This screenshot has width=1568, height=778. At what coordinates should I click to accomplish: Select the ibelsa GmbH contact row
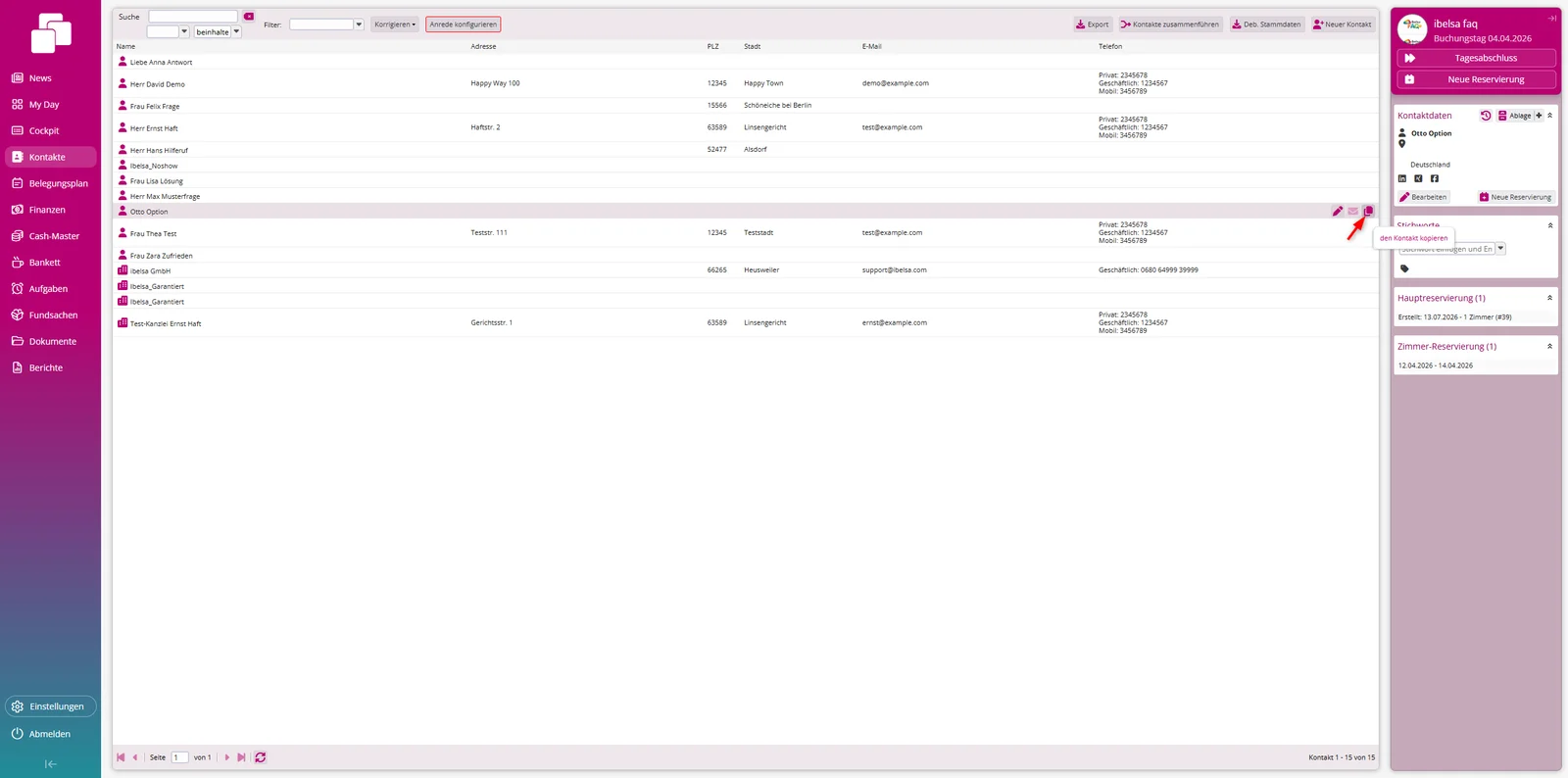[745, 270]
